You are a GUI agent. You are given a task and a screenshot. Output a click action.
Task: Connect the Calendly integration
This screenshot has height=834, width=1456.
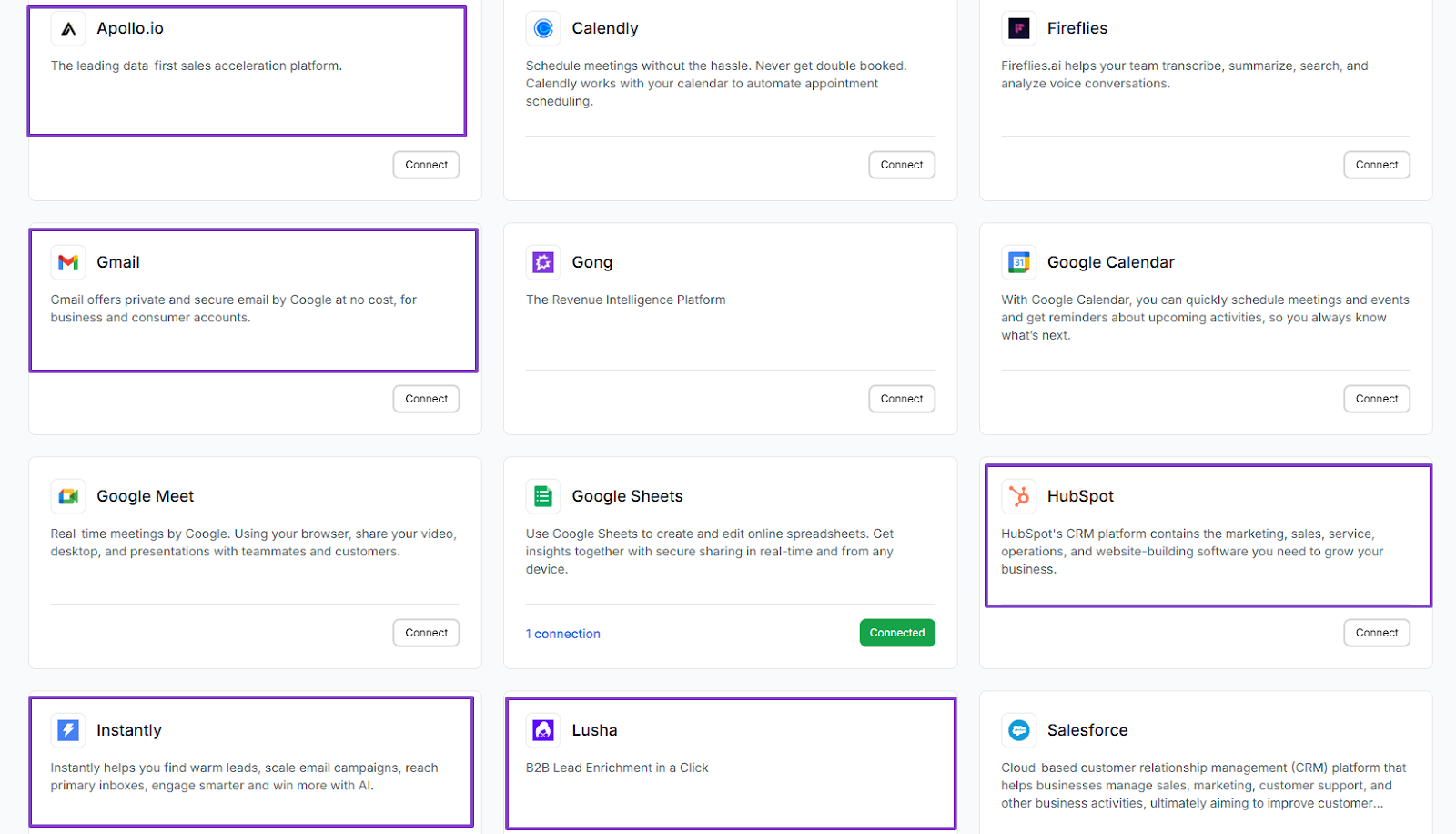(x=902, y=165)
